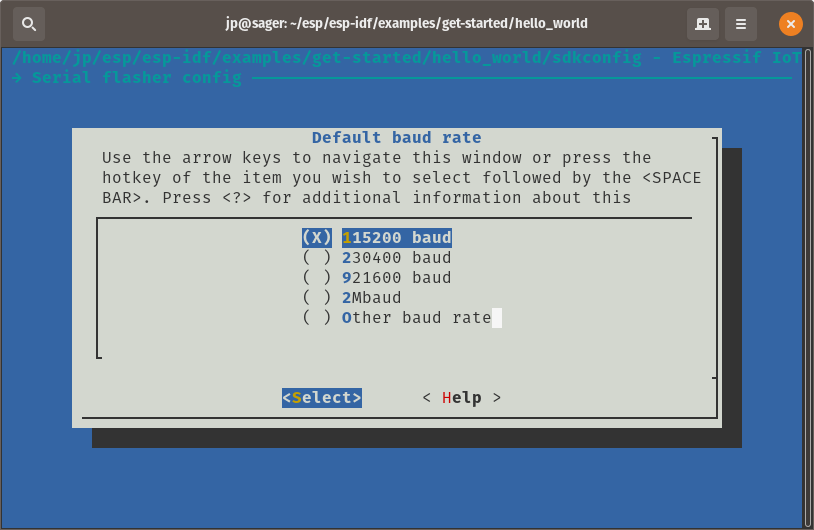Viewport: 814px width, 530px height.
Task: Open a new terminal tab
Action: [x=702, y=24]
